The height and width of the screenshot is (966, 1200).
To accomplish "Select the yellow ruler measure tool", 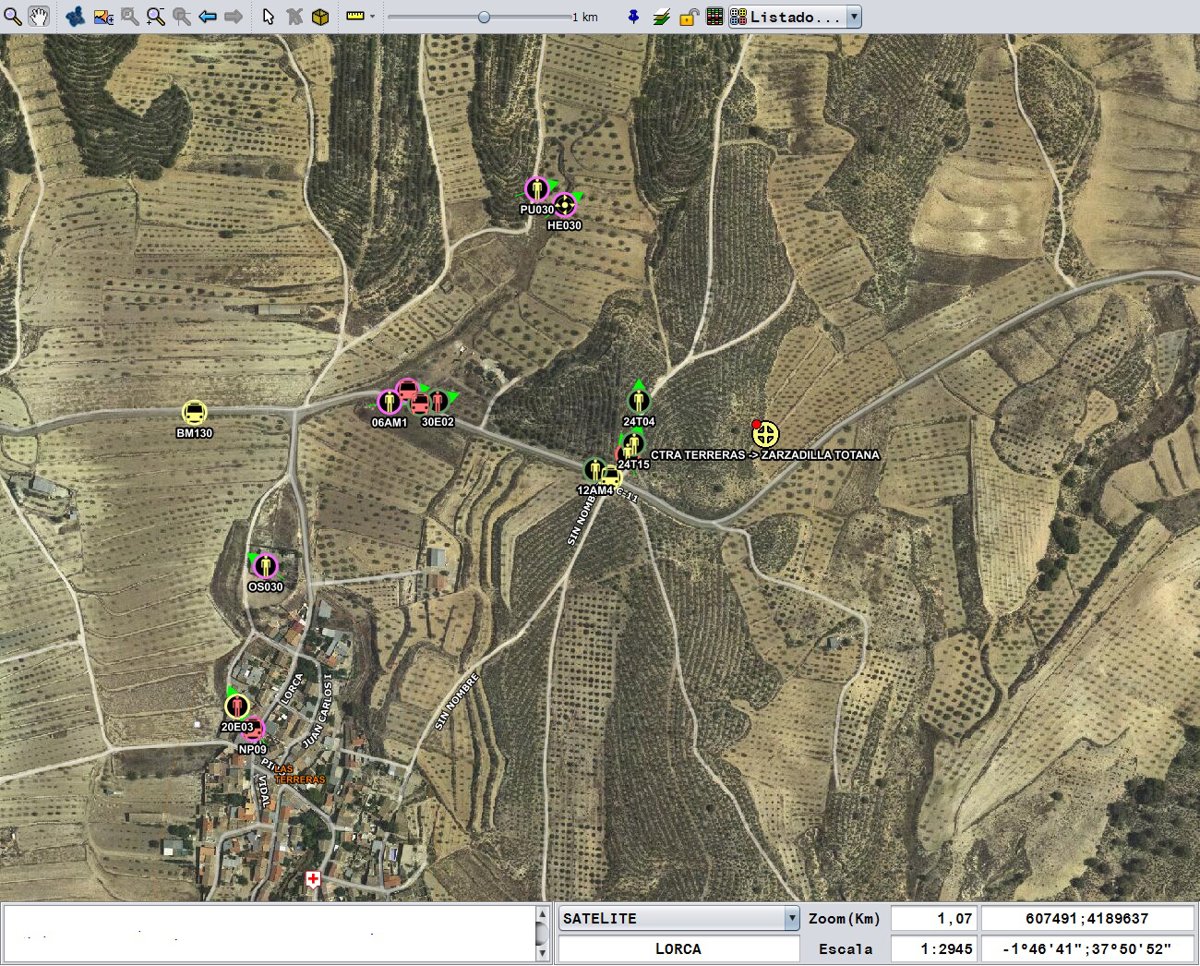I will 355,16.
